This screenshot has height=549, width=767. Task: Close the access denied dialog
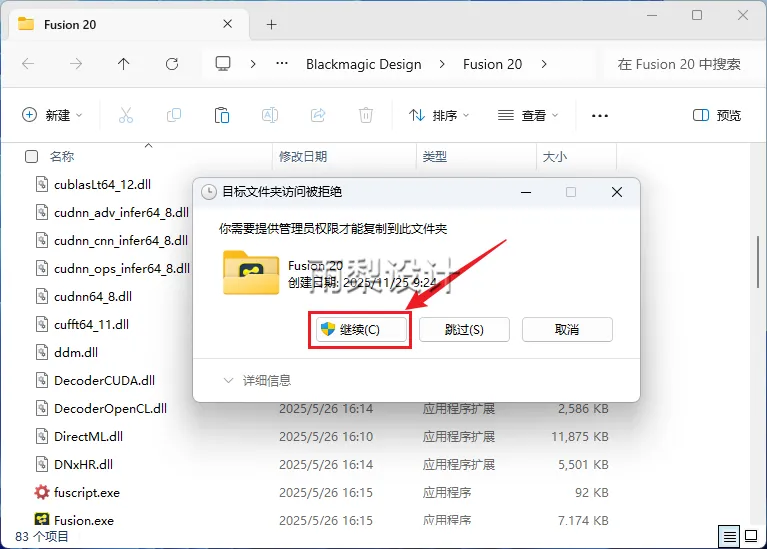617,192
